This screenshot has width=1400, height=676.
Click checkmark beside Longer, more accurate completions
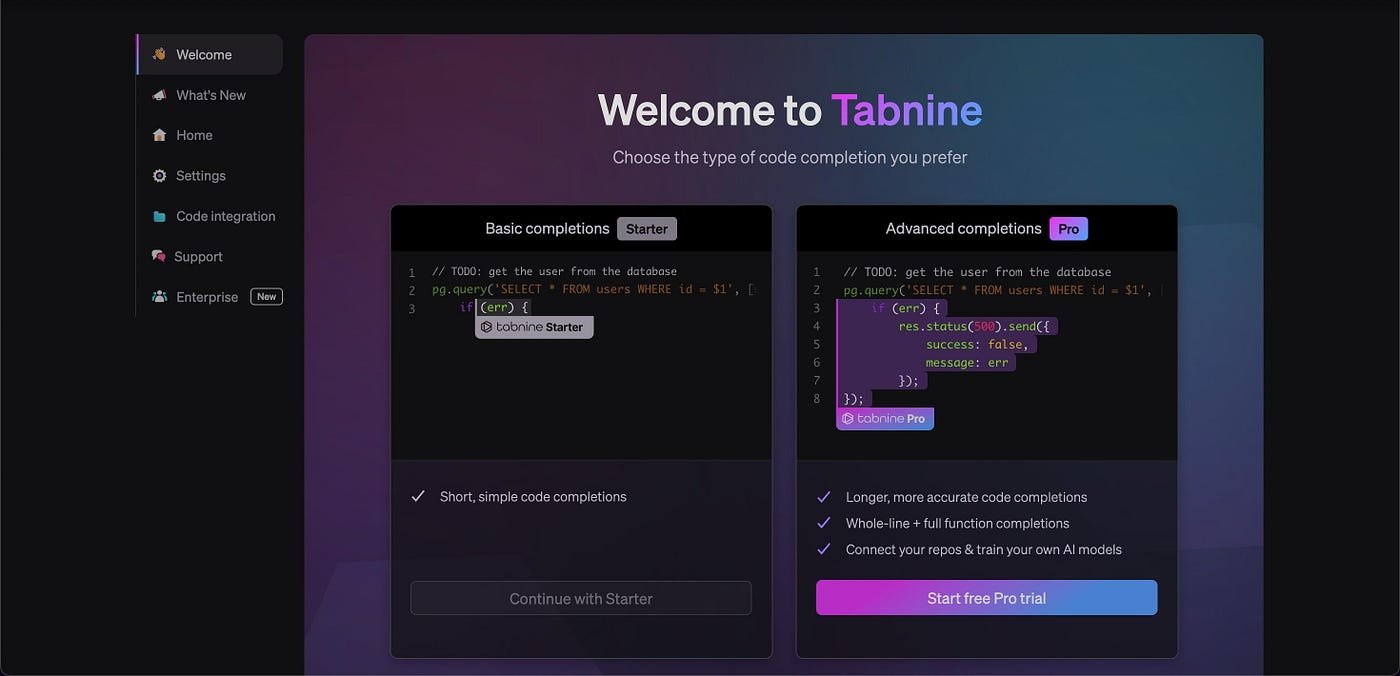[x=824, y=497]
